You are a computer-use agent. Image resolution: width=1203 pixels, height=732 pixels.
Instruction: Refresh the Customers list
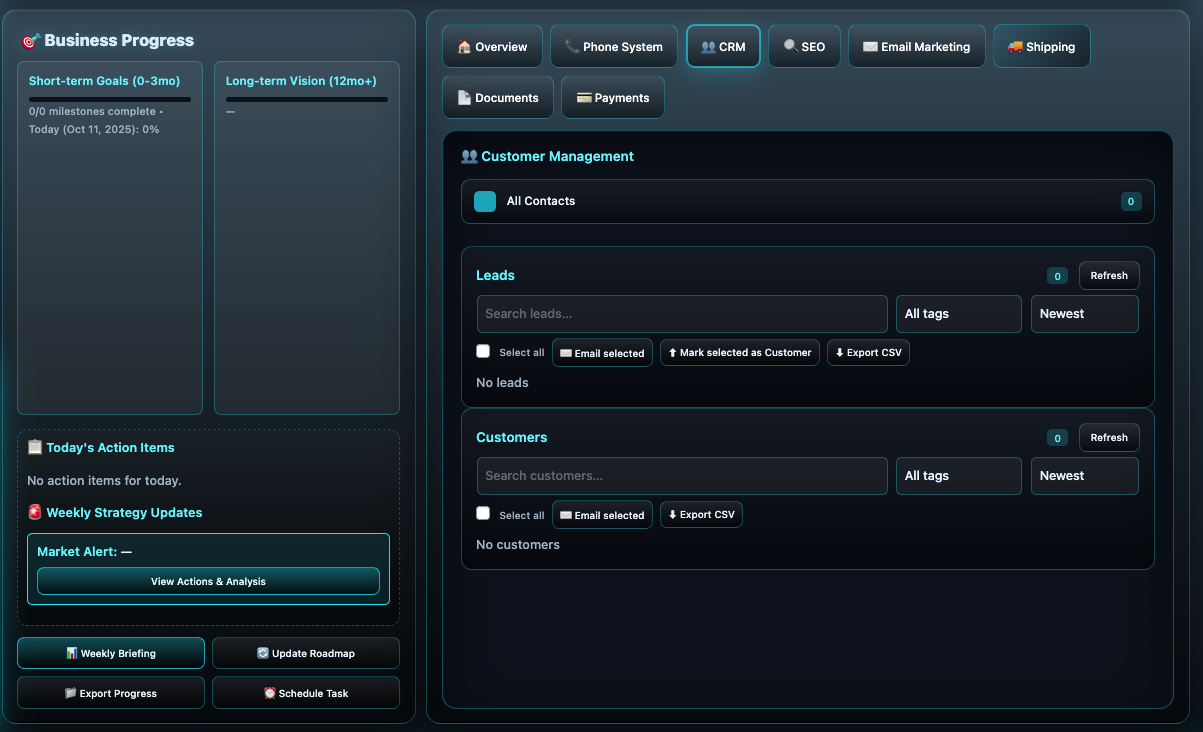click(1108, 438)
